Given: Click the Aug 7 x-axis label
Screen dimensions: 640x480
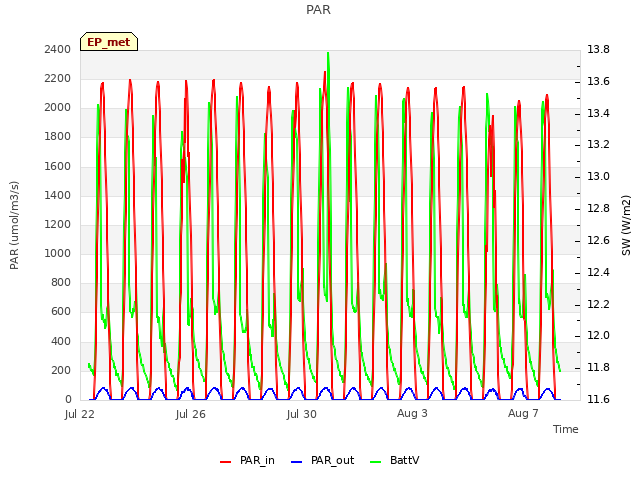Looking at the screenshot, I should [x=523, y=413].
